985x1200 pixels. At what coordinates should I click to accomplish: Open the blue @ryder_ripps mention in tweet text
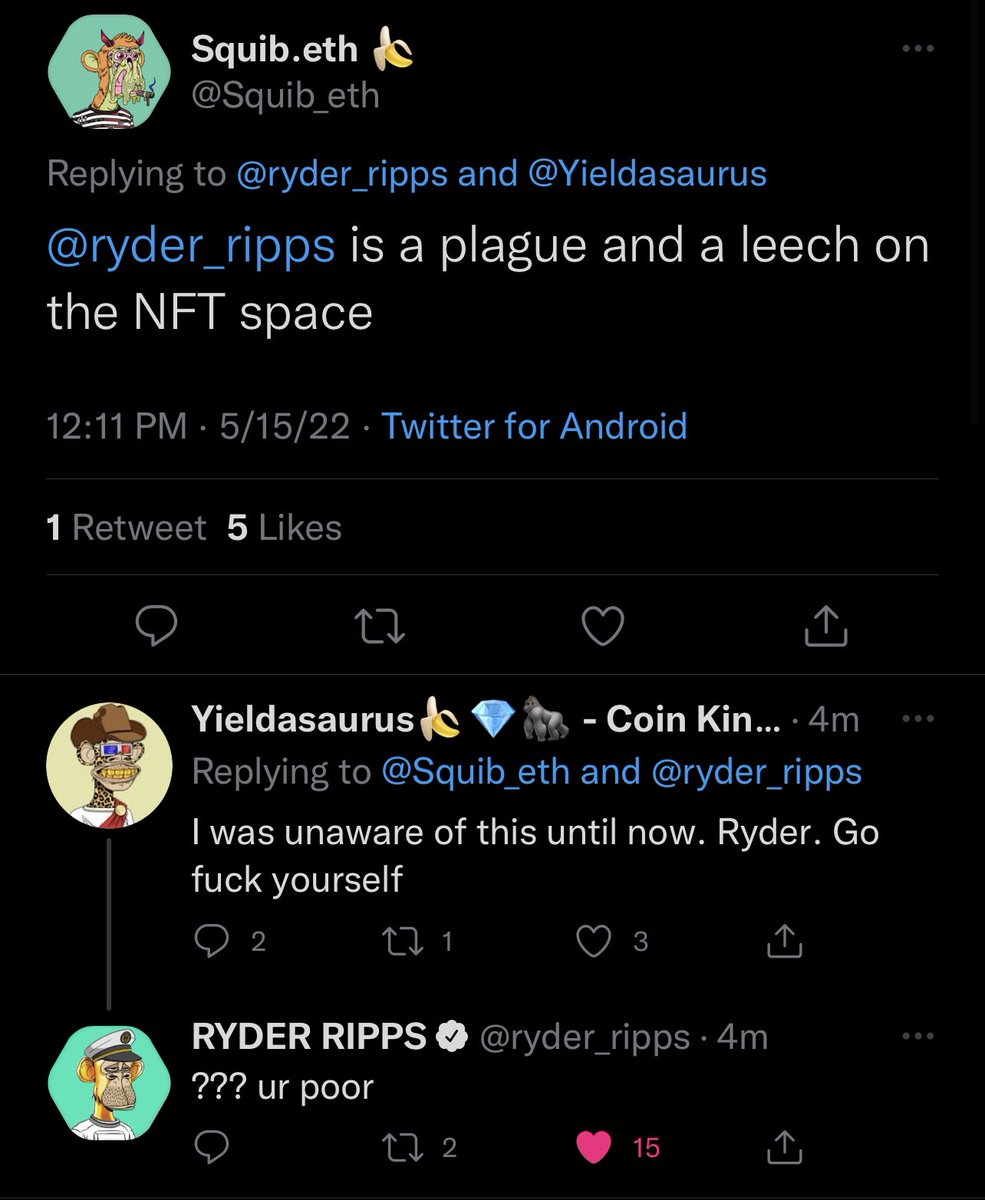tap(190, 247)
